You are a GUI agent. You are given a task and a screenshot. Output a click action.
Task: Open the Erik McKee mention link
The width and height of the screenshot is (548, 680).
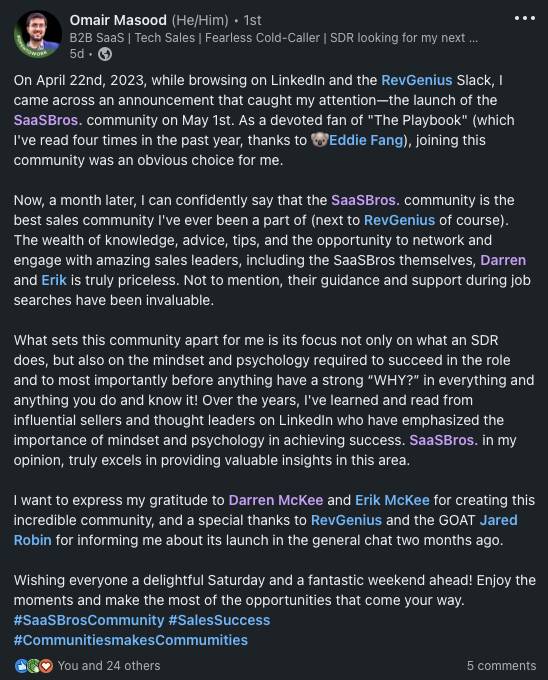point(392,500)
